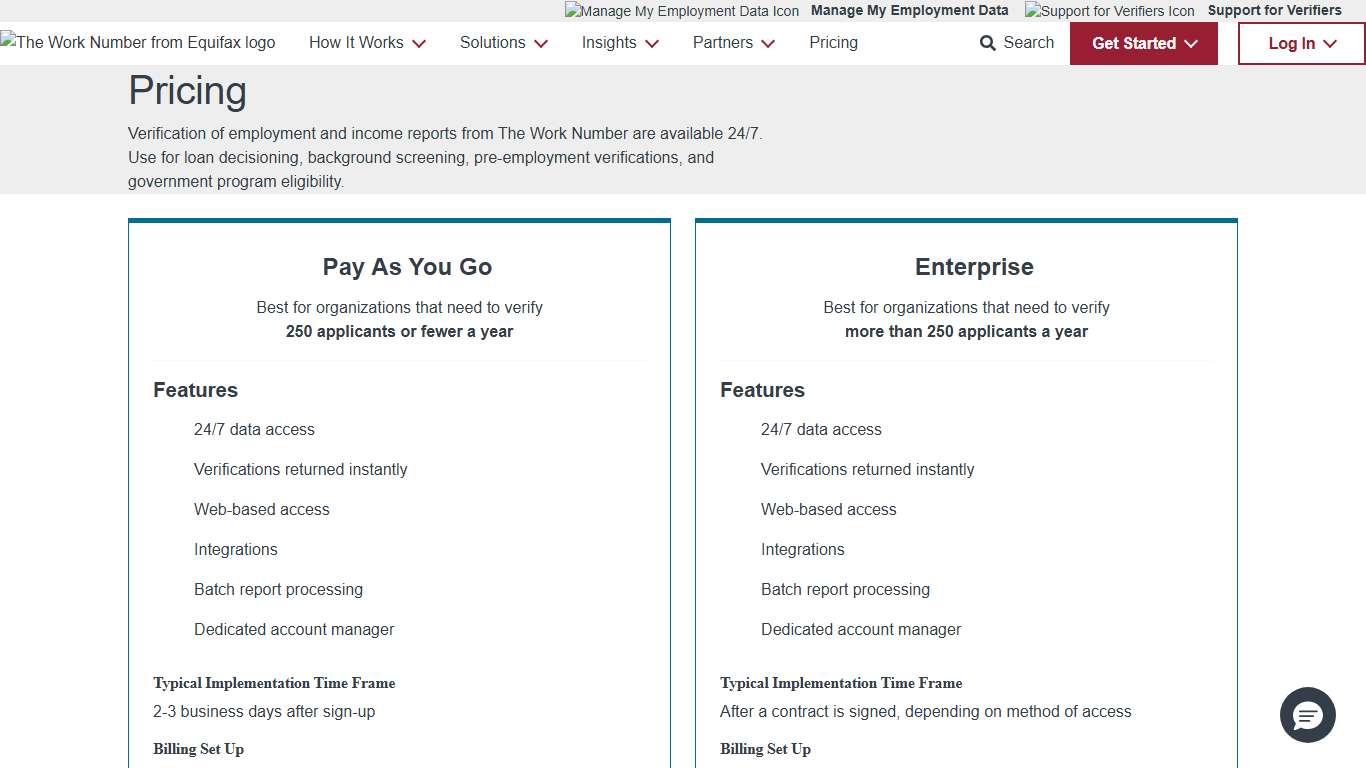The height and width of the screenshot is (768, 1366).
Task: Navigate to the Solutions menu
Action: click(493, 43)
